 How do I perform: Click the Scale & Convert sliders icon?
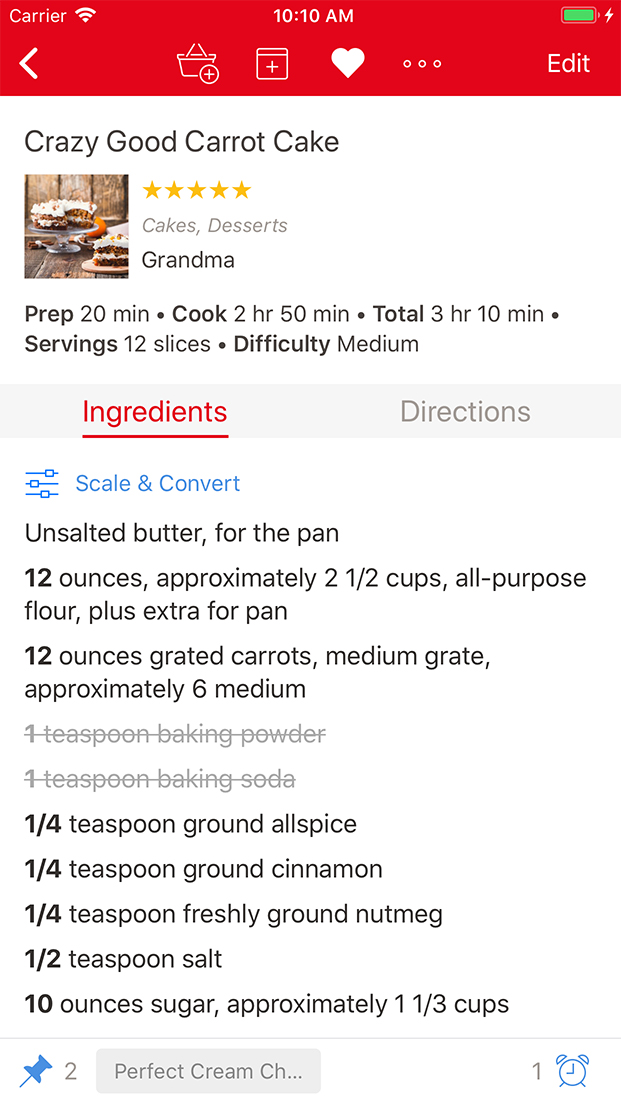(42, 484)
